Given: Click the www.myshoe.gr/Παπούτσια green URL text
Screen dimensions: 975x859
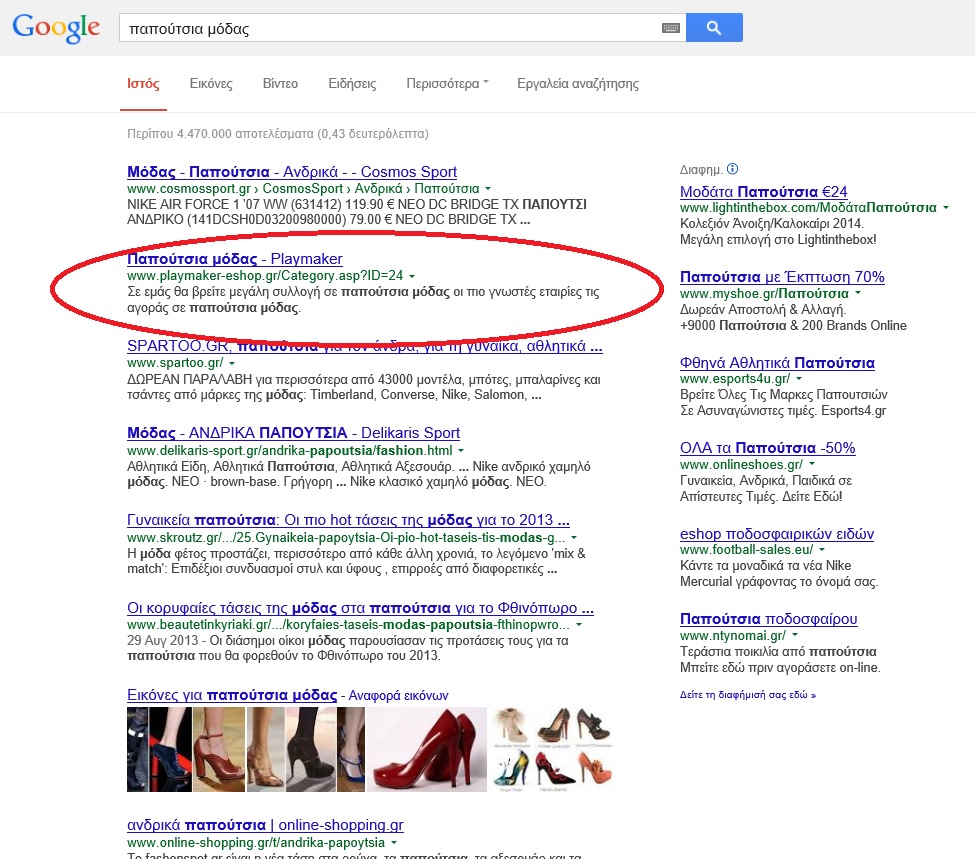Looking at the screenshot, I should (x=764, y=293).
